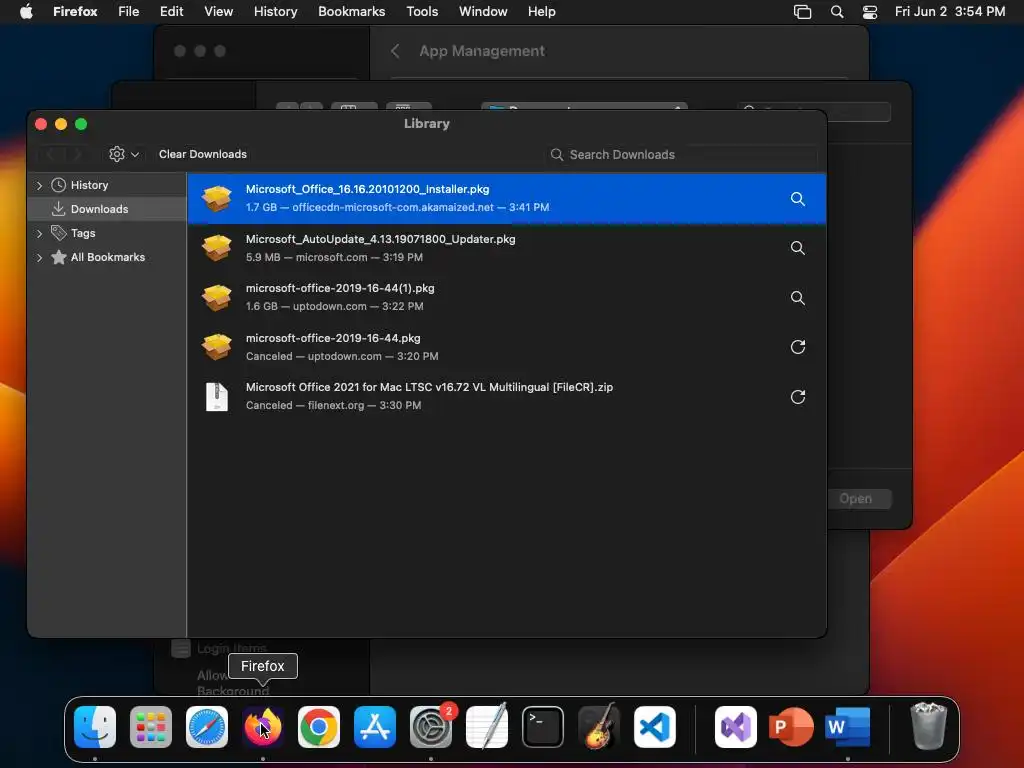
Task: Select Microsoft_Office_16.16.20101200_Installer.pkg row
Action: [x=507, y=199]
